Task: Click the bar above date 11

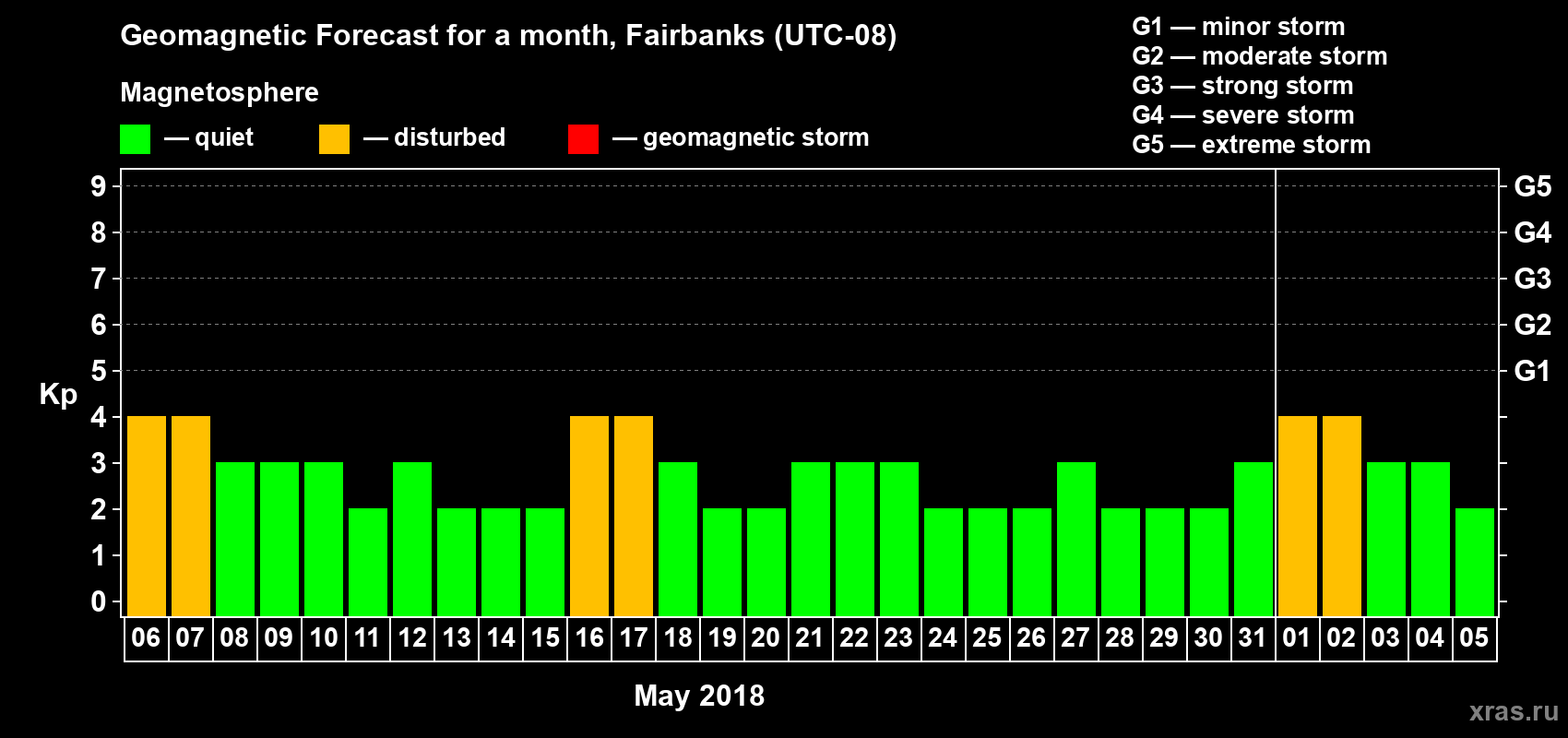Action: point(368,563)
